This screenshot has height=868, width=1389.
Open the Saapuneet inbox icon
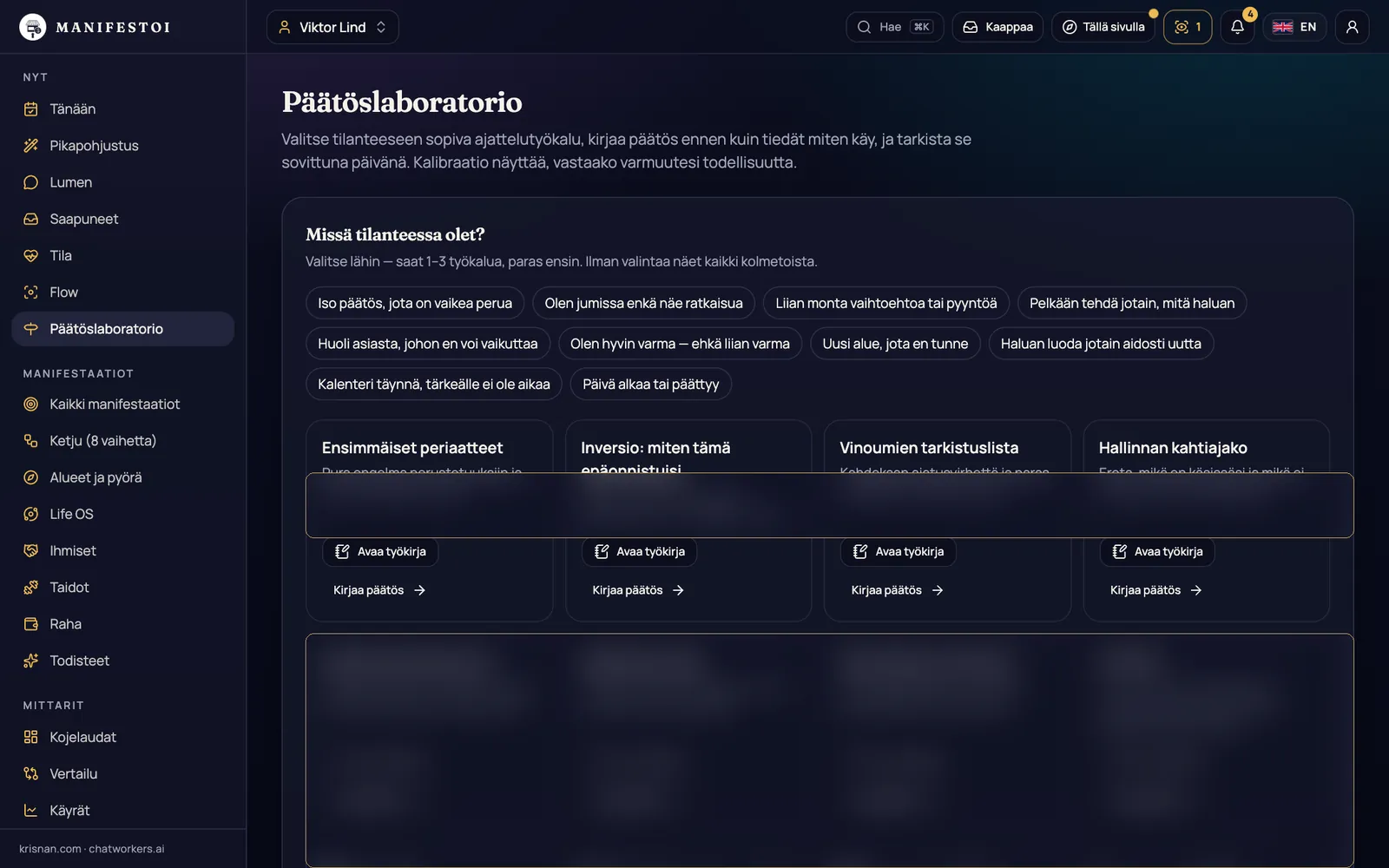point(31,219)
